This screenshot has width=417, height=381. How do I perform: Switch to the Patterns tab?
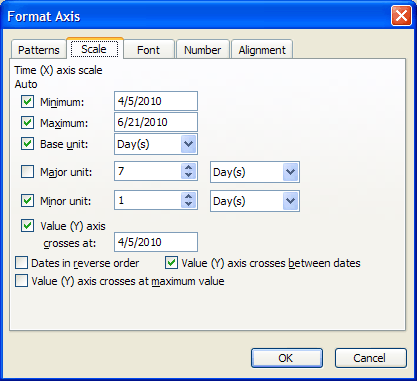pyautogui.click(x=39, y=50)
